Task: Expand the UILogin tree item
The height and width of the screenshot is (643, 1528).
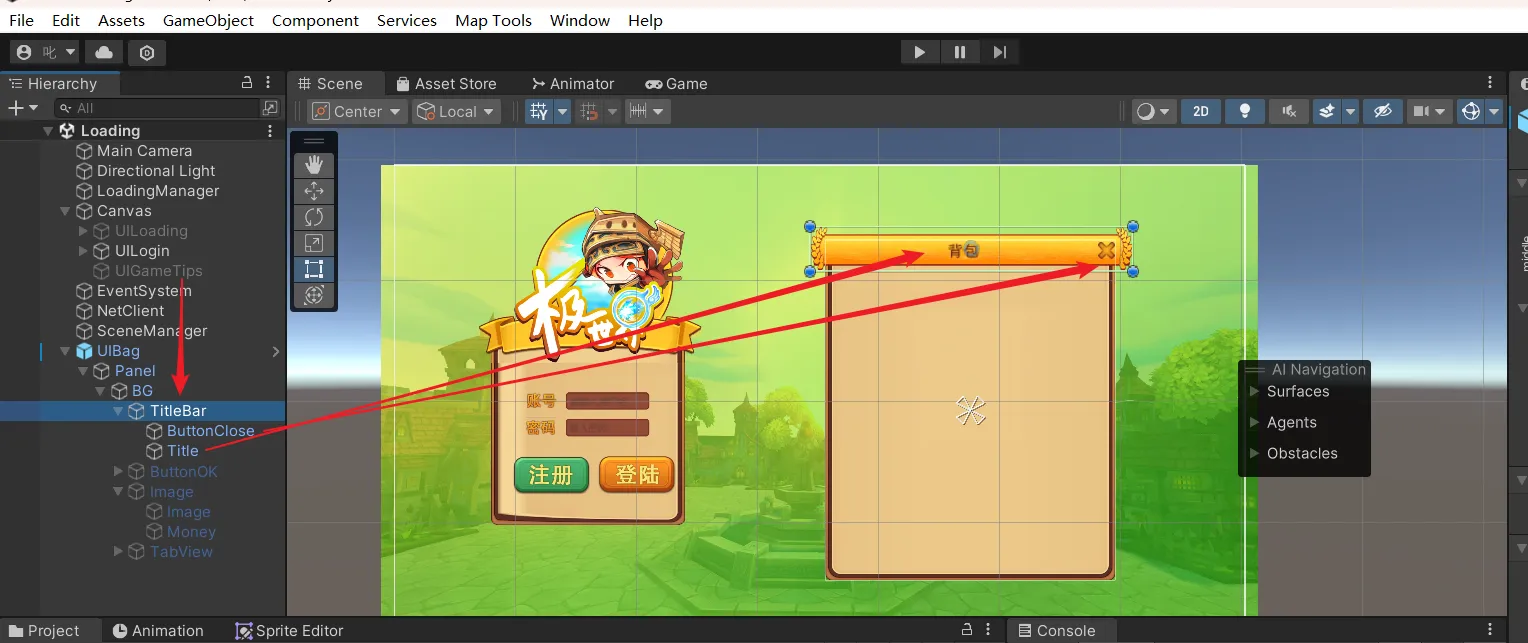Action: coord(83,251)
